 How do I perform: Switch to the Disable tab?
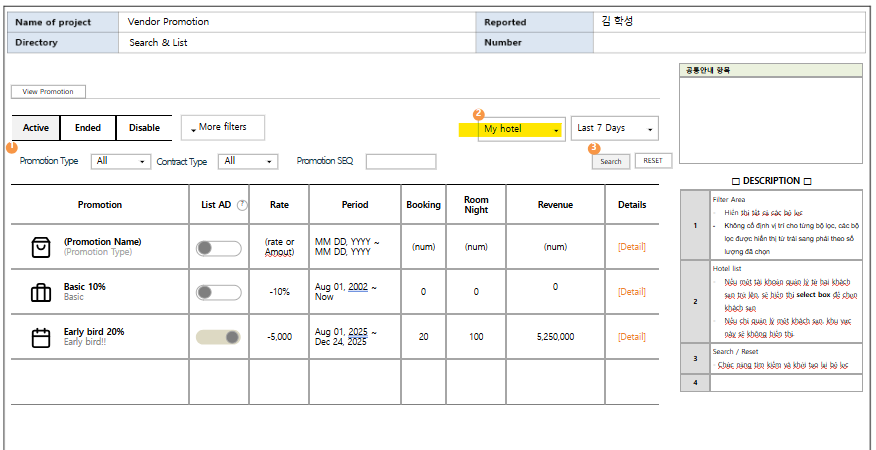[144, 128]
